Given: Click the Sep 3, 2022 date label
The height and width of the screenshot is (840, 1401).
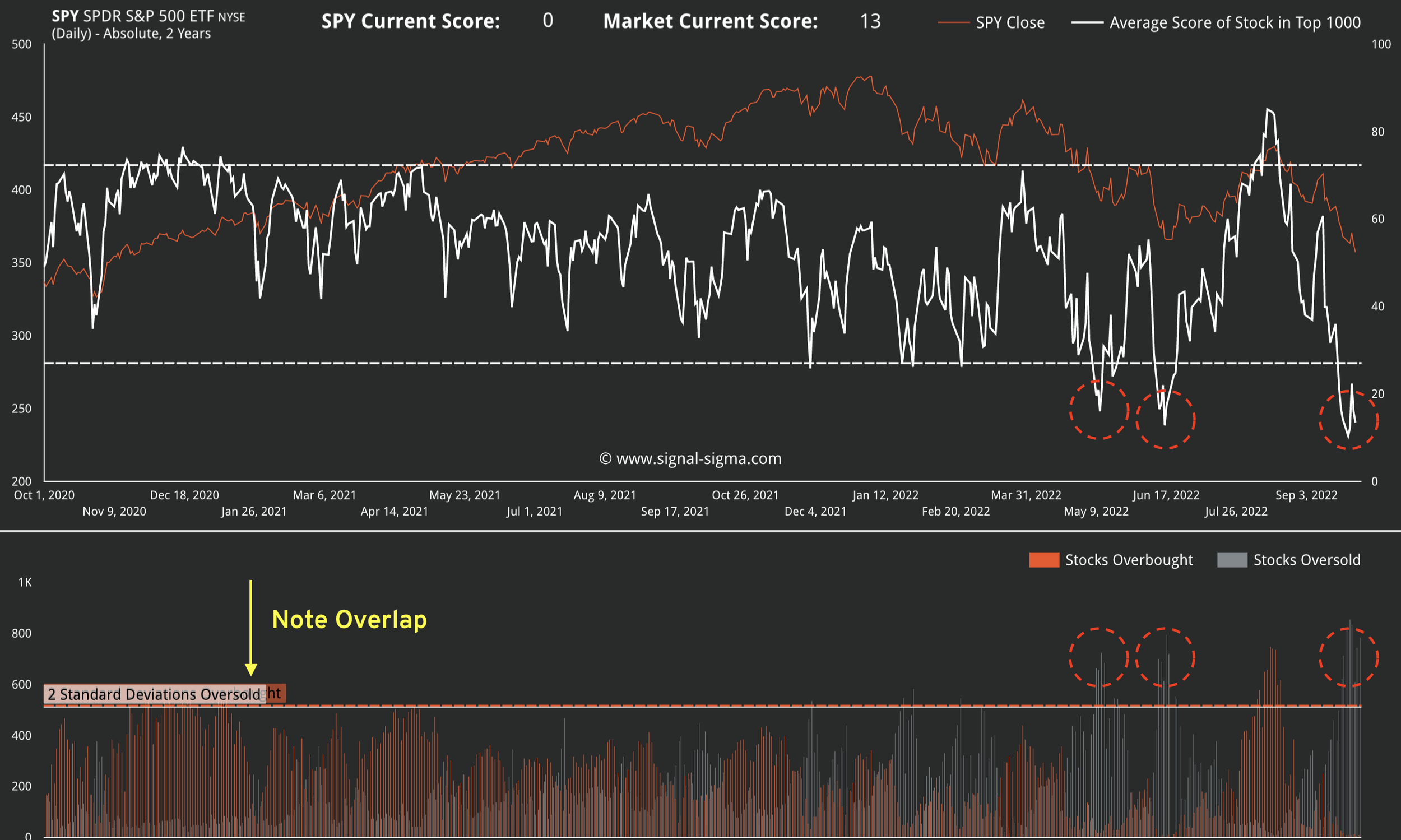Looking at the screenshot, I should coord(1306,495).
